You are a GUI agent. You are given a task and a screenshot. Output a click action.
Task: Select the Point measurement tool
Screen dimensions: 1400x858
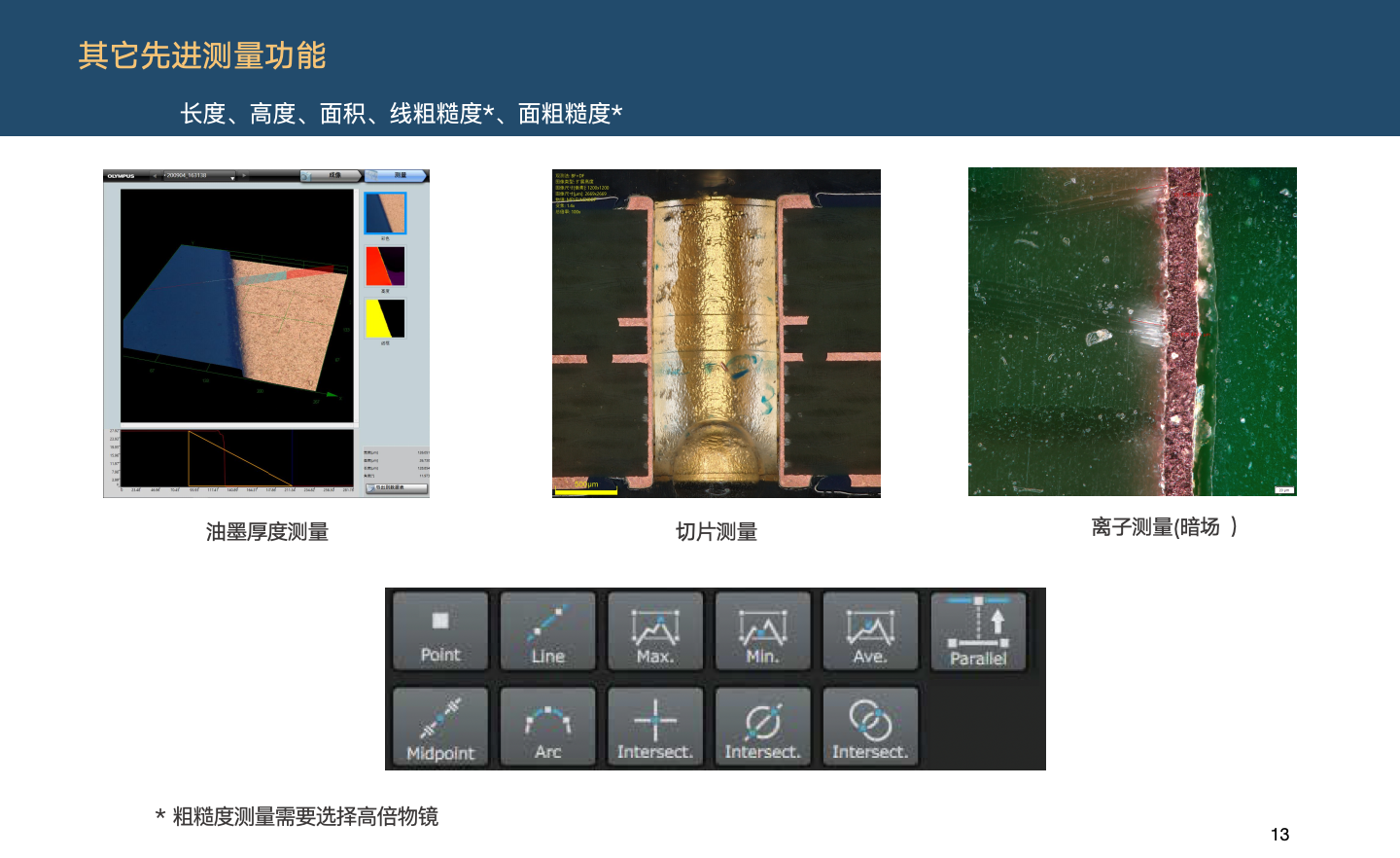click(440, 631)
